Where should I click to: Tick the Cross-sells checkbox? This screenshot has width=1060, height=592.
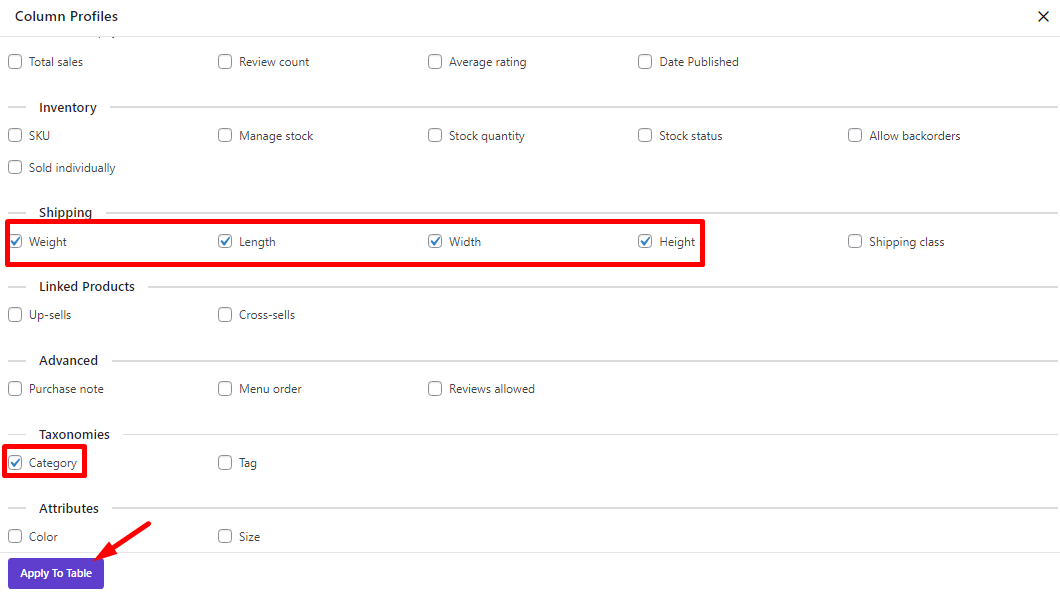point(225,314)
